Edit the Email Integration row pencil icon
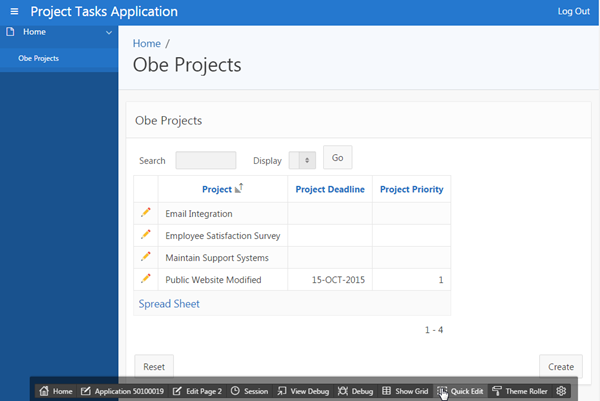The width and height of the screenshot is (600, 401). pyautogui.click(x=146, y=213)
